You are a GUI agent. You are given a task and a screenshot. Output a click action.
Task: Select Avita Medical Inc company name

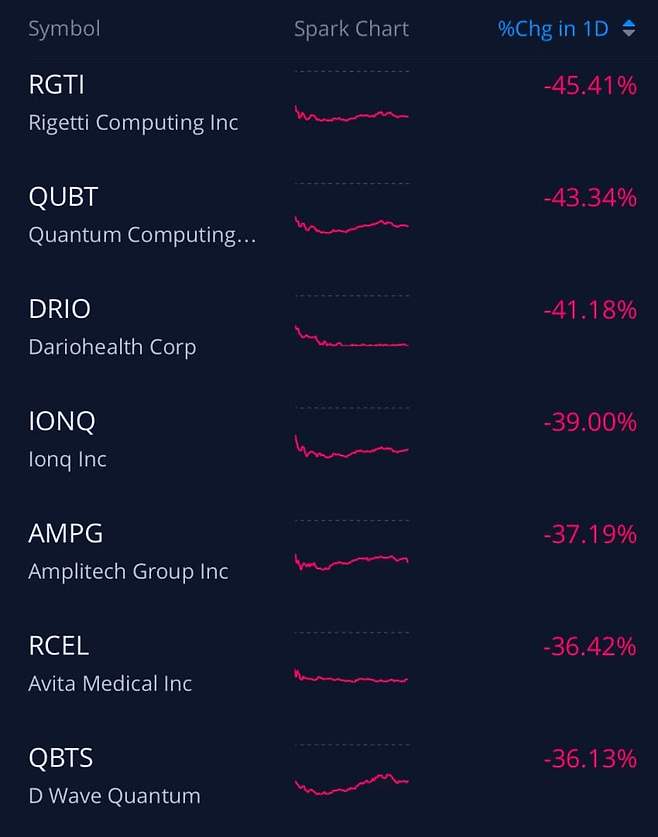[110, 684]
